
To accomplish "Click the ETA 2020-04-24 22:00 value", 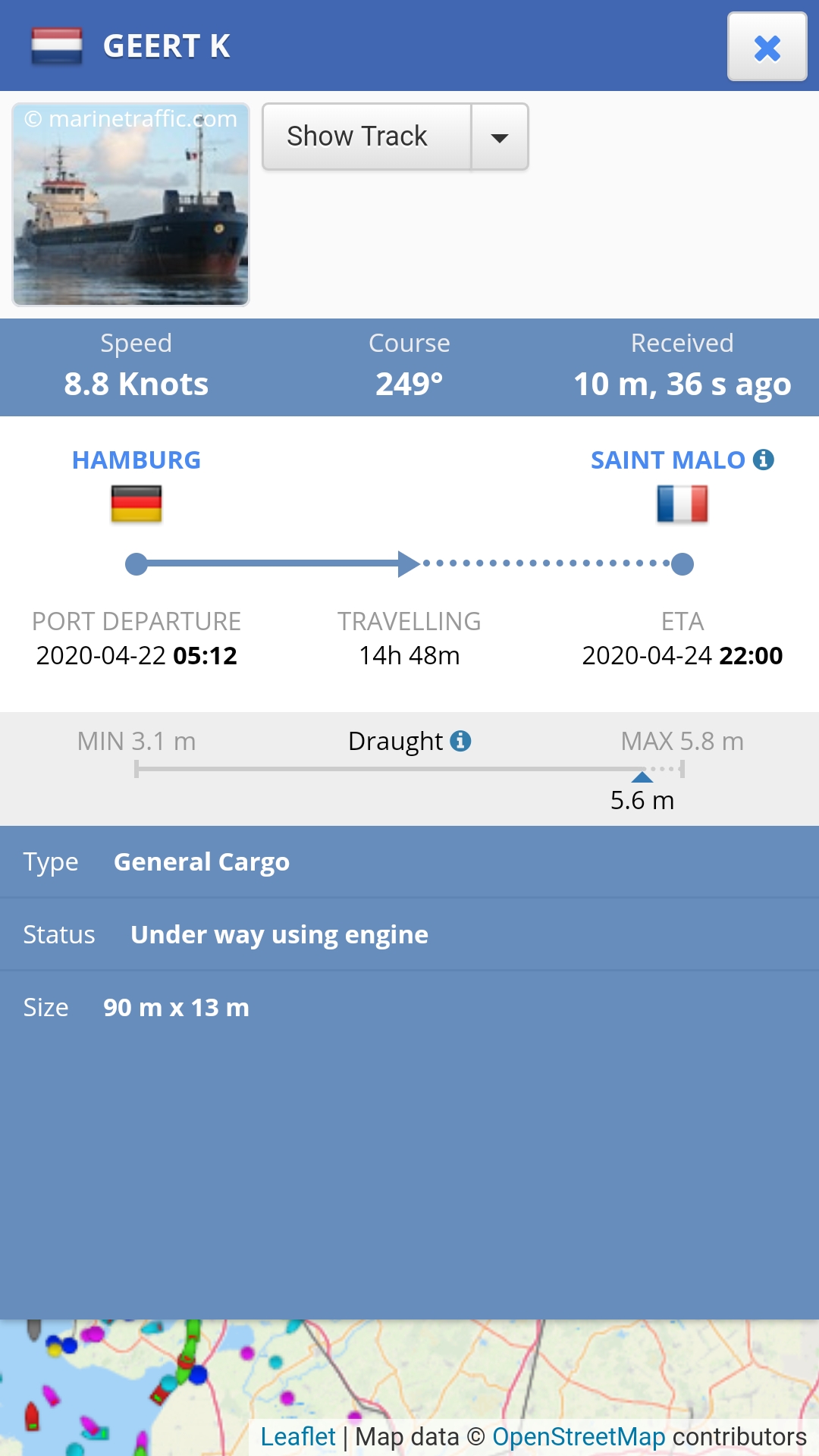I will (x=682, y=655).
